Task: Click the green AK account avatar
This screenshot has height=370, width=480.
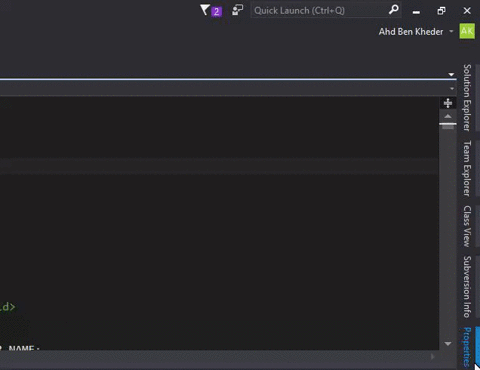Action: (x=467, y=31)
